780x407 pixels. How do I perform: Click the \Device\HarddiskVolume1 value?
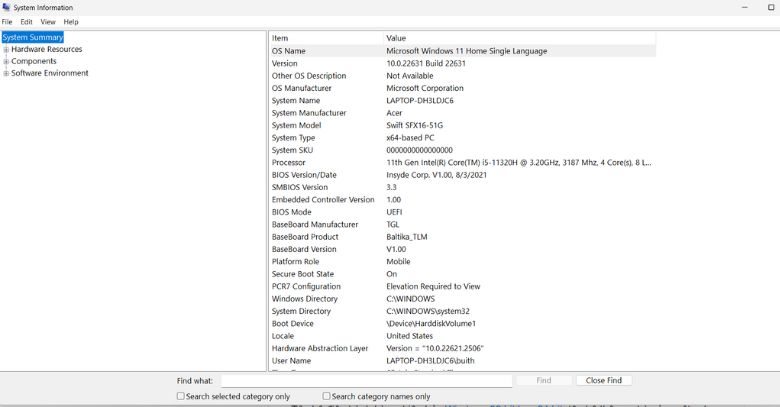click(431, 323)
